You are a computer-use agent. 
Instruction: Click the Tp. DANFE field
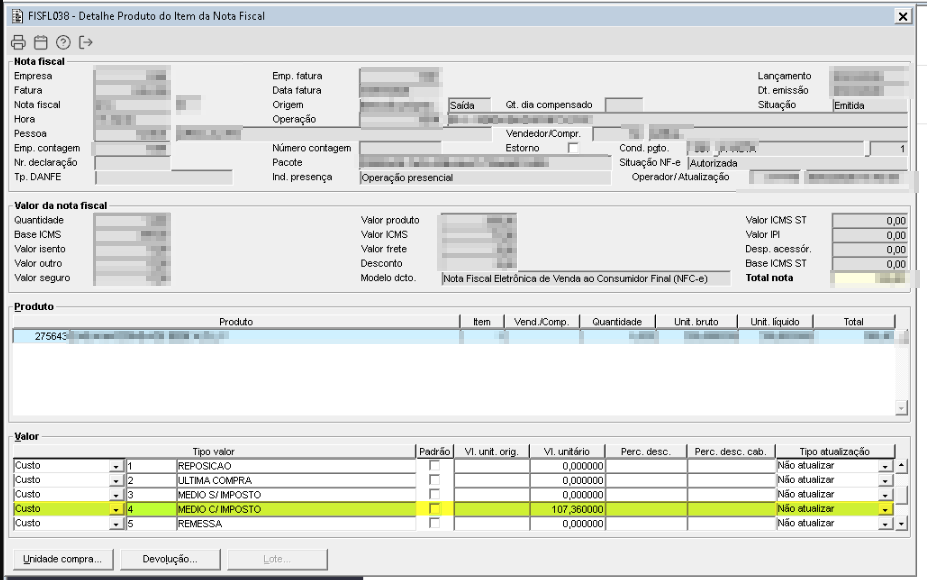pyautogui.click(x=164, y=177)
